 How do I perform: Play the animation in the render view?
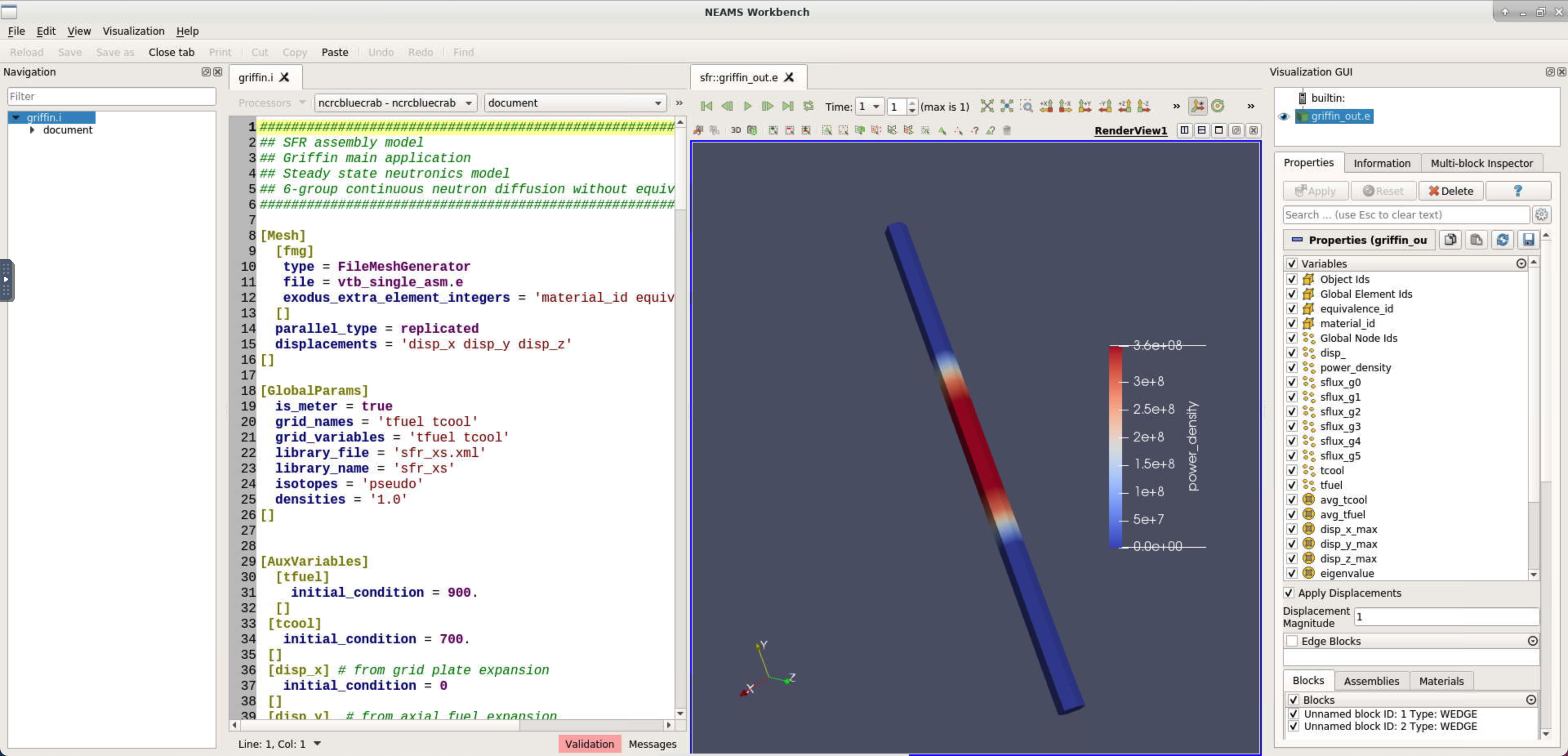[748, 106]
